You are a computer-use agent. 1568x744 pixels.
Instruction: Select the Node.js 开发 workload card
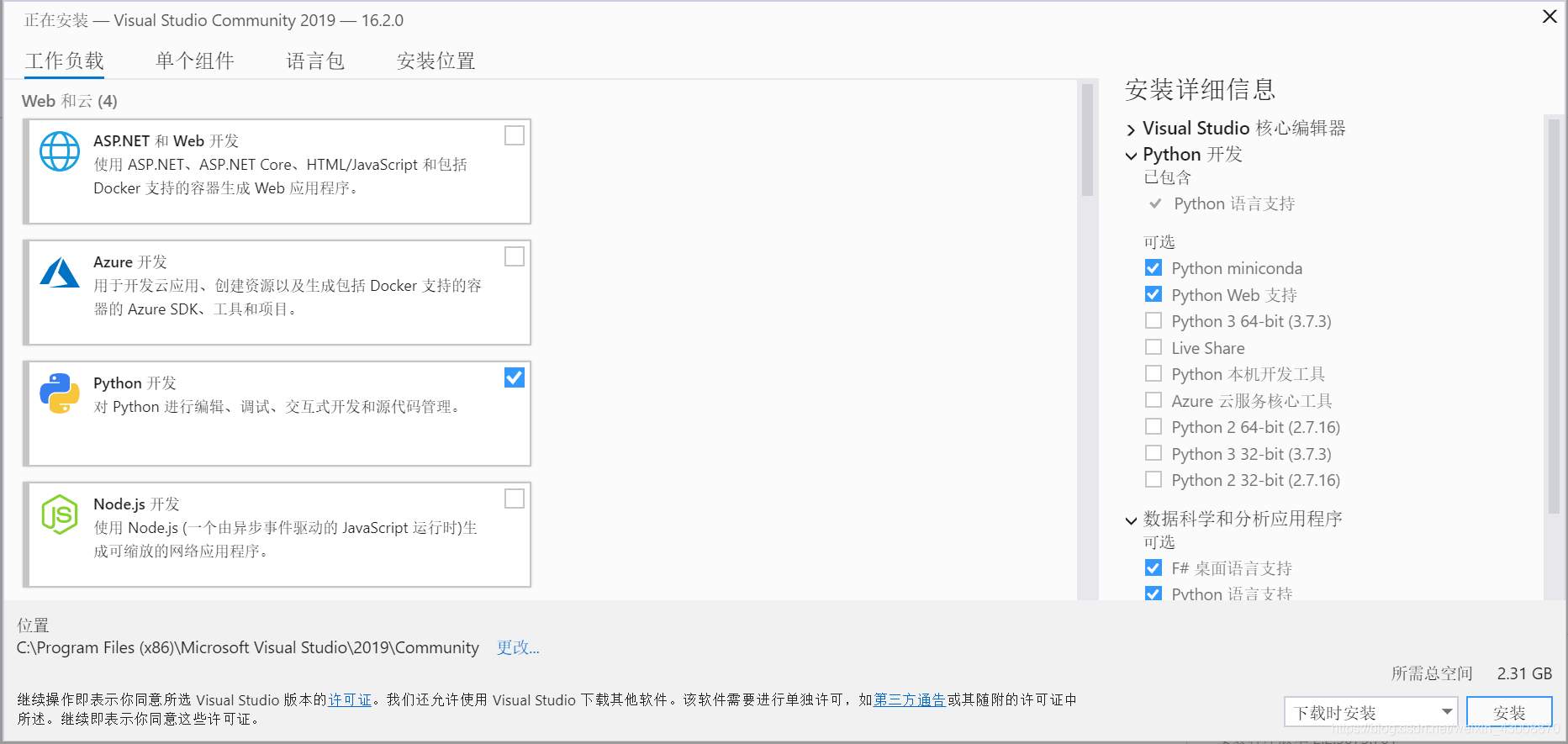click(277, 535)
